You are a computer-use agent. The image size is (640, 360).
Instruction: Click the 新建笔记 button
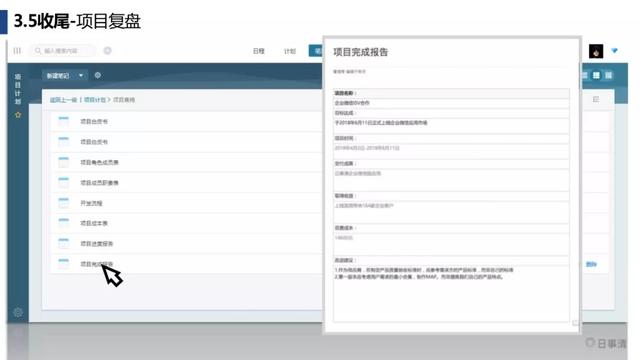pyautogui.click(x=58, y=76)
